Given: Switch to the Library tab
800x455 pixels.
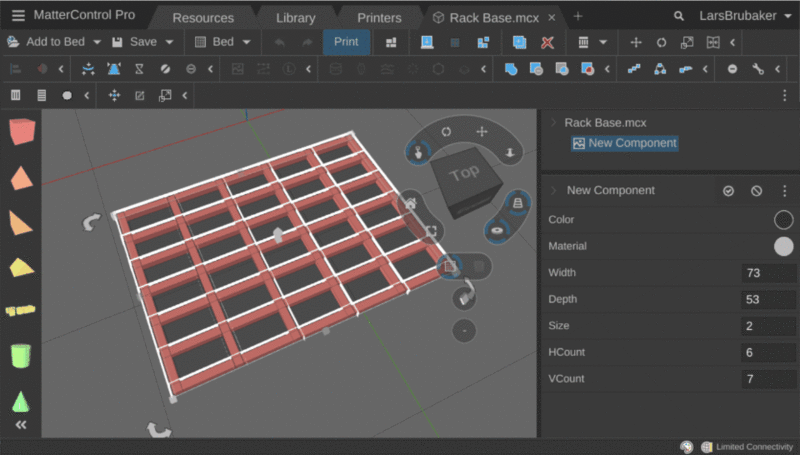Looking at the screenshot, I should 295,18.
